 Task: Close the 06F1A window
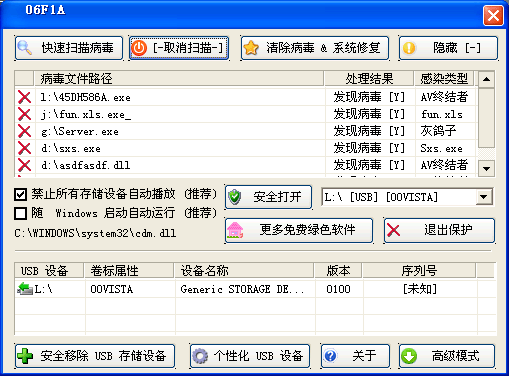click(493, 16)
